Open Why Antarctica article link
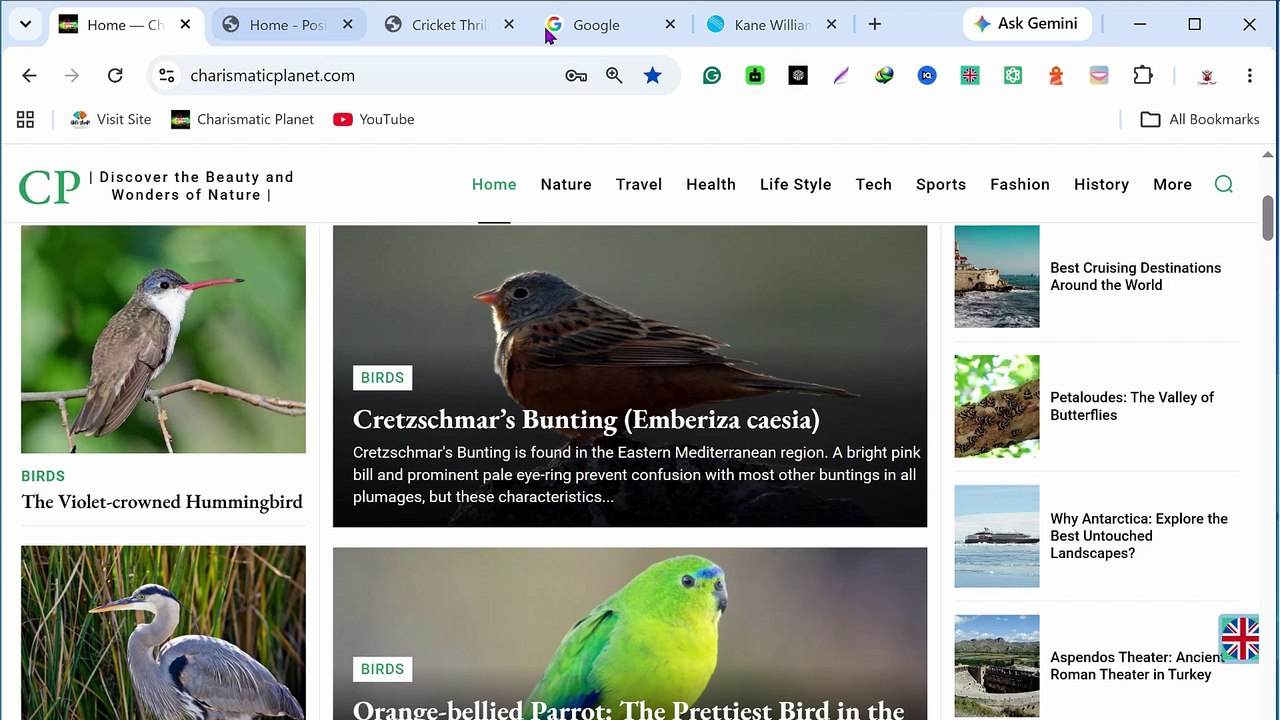The width and height of the screenshot is (1280, 720). pyautogui.click(x=1139, y=536)
